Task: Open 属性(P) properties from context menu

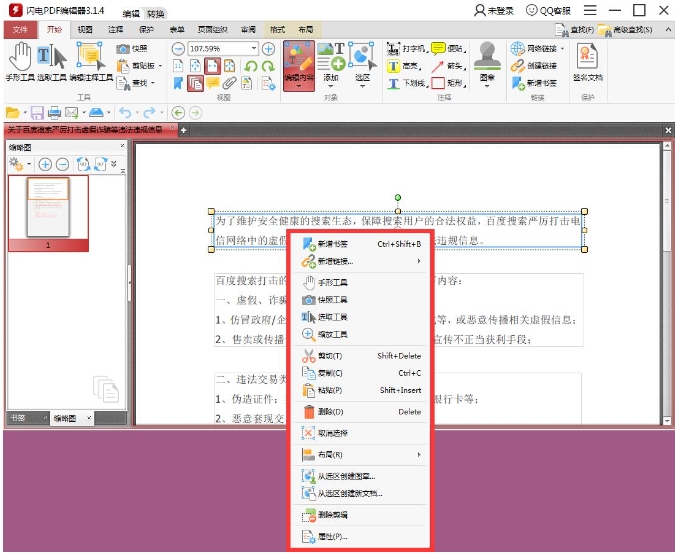Action: [x=361, y=537]
